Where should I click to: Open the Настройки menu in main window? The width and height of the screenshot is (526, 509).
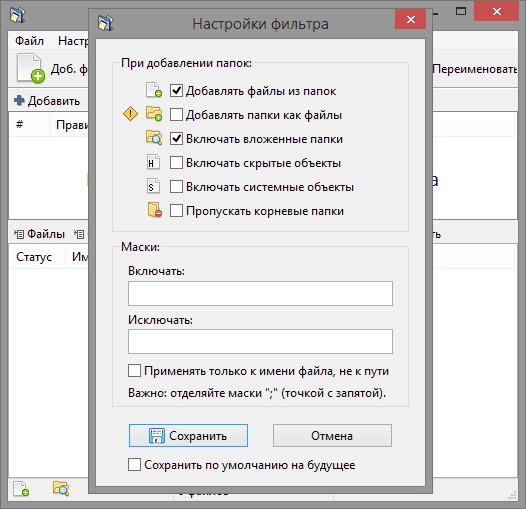[73, 41]
